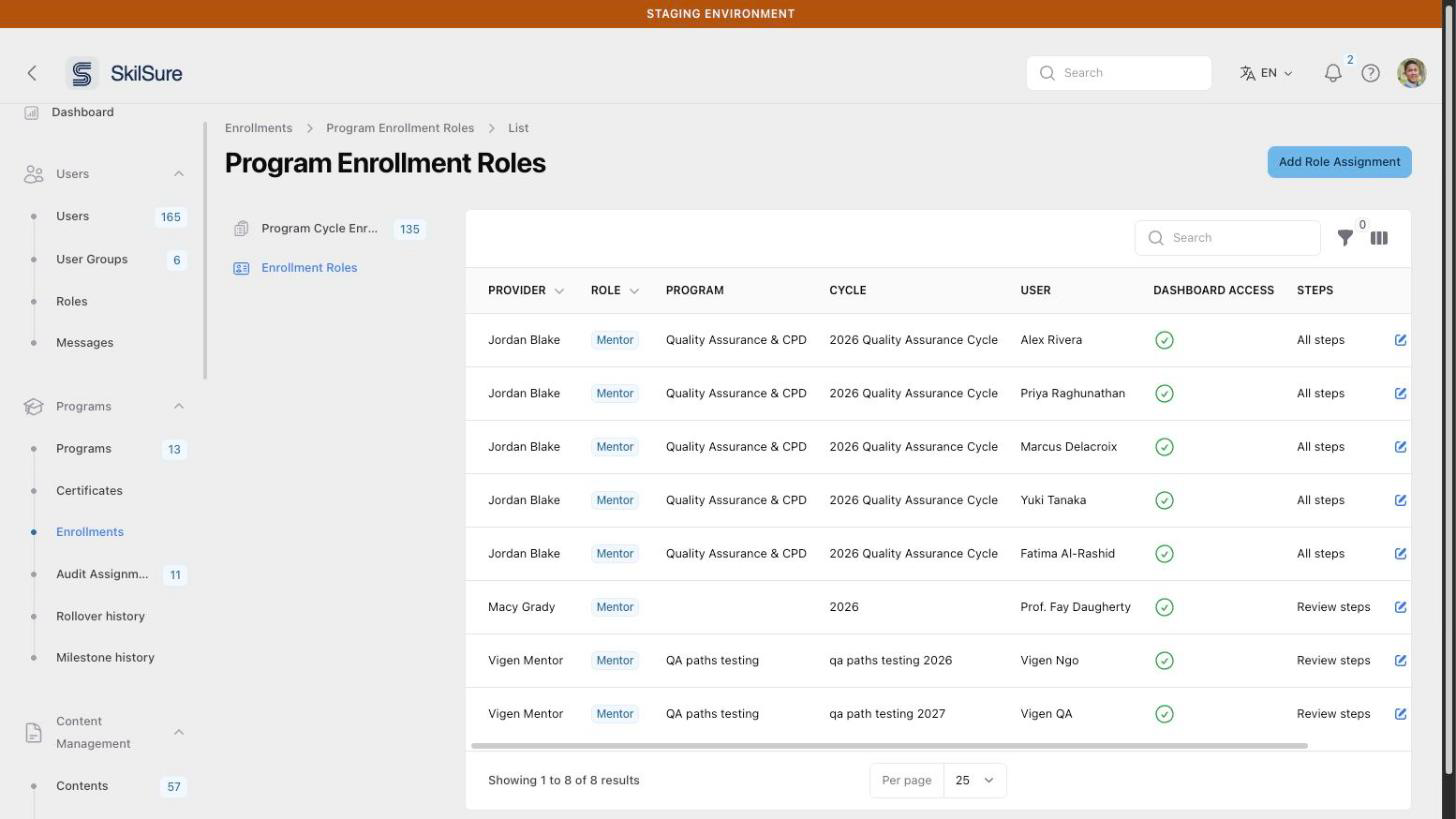Collapse the Programs sidebar section

(179, 406)
